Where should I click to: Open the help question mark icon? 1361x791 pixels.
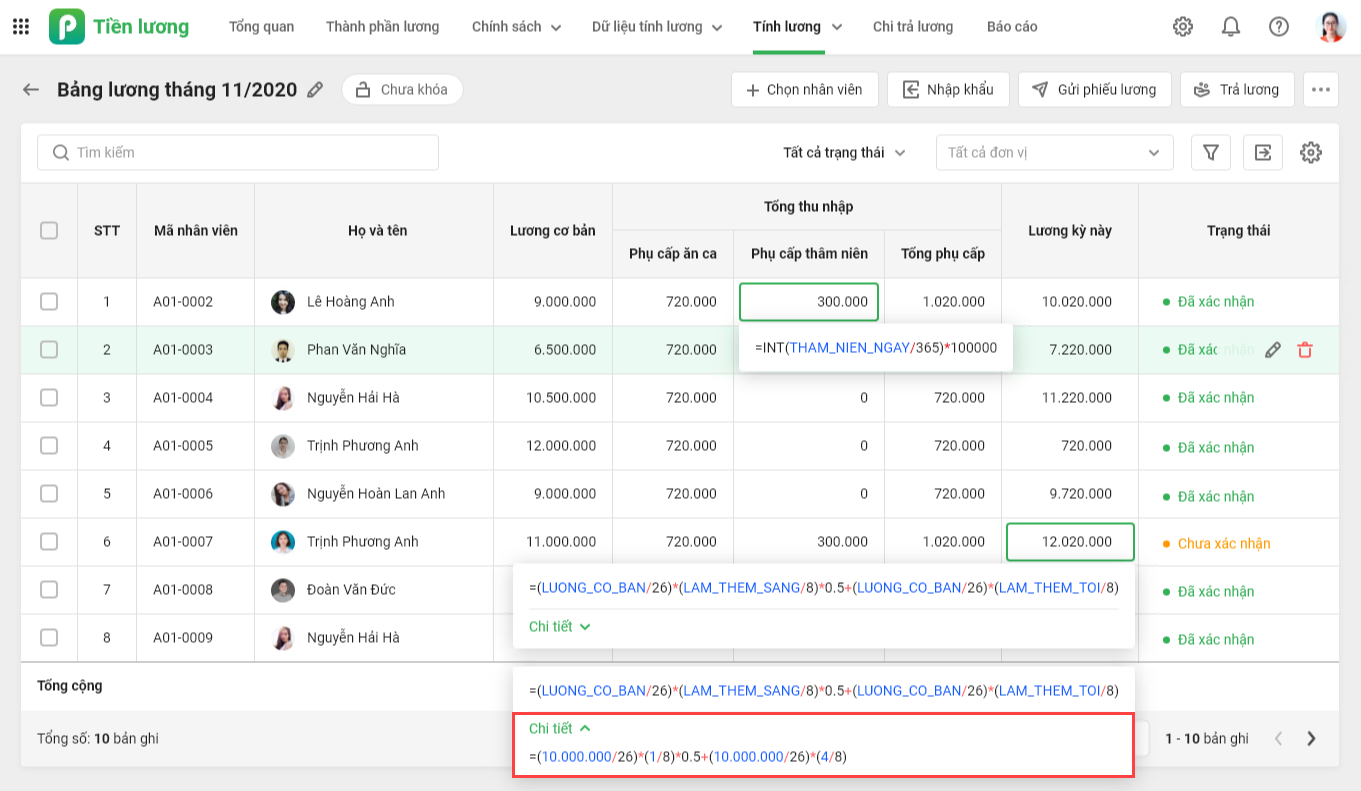(x=1279, y=27)
